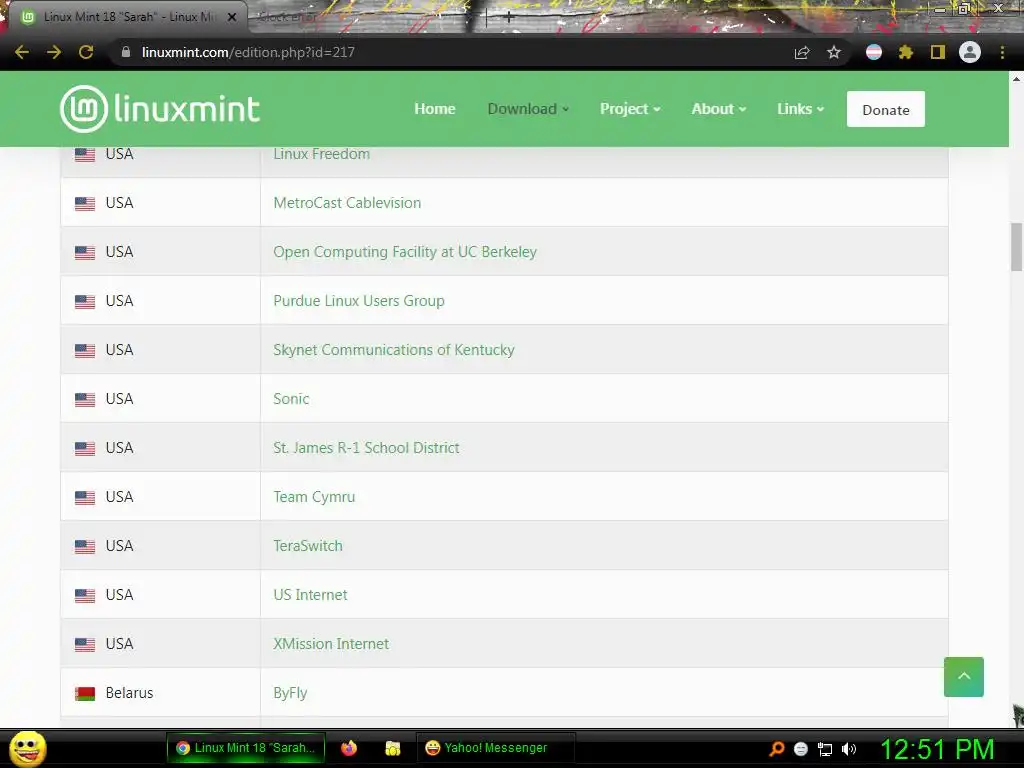The image size is (1024, 768).
Task: Click the magnifier search tray icon
Action: point(777,748)
